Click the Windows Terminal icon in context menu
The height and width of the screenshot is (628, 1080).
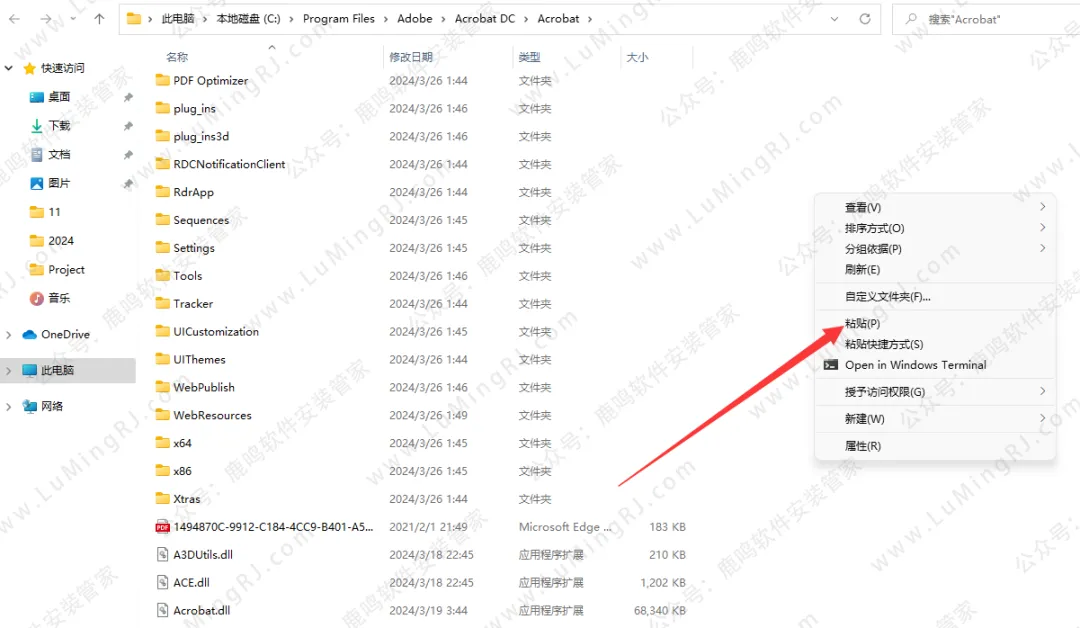(830, 366)
